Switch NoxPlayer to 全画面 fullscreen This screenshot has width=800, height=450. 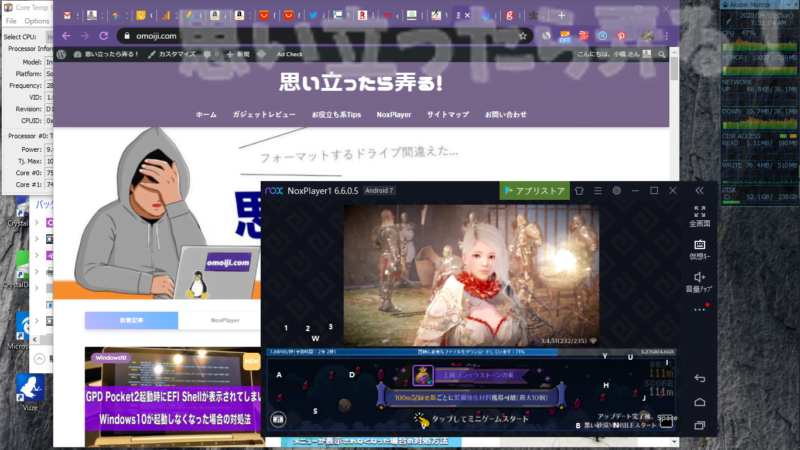tap(699, 216)
